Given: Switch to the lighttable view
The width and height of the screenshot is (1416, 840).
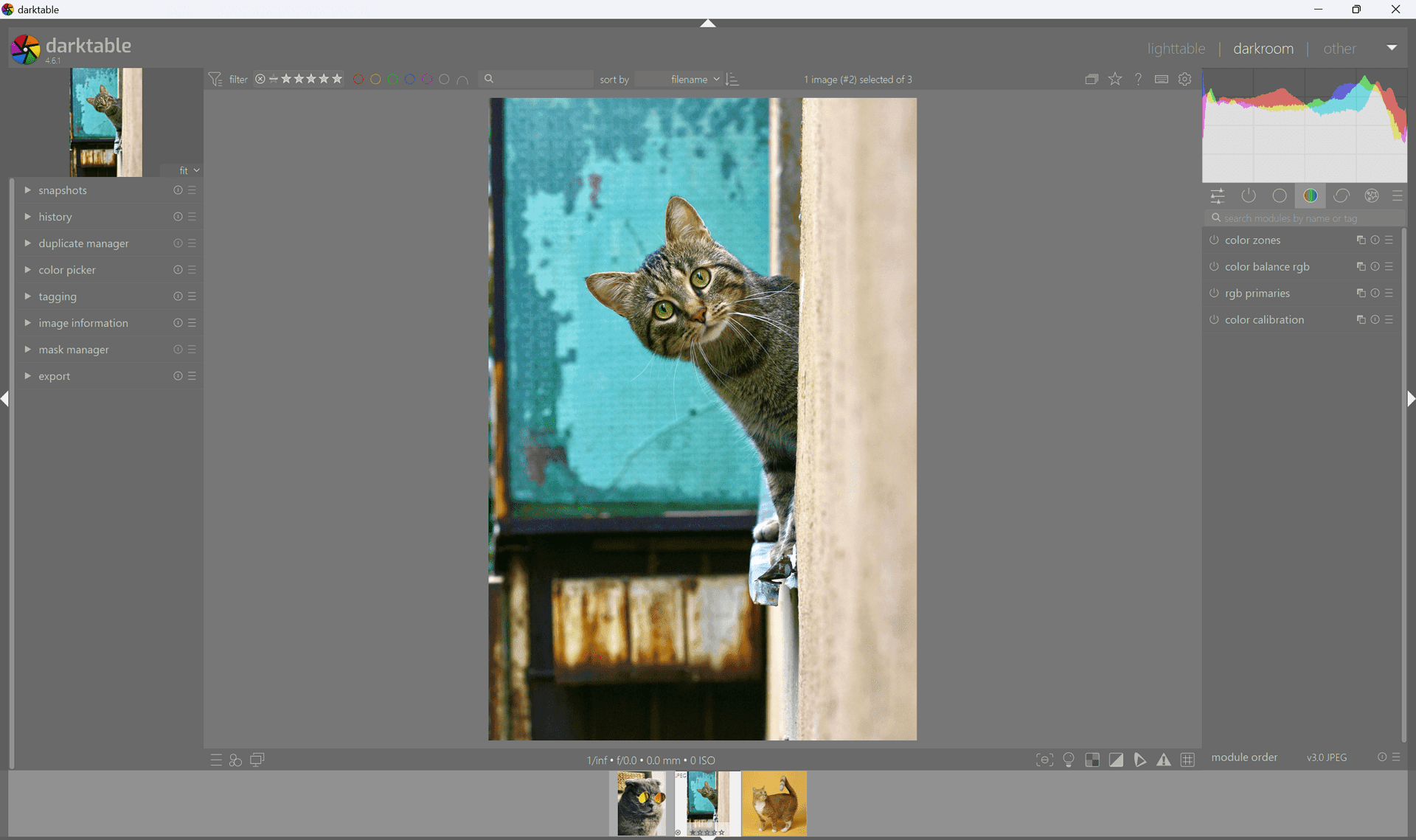Looking at the screenshot, I should (x=1176, y=49).
